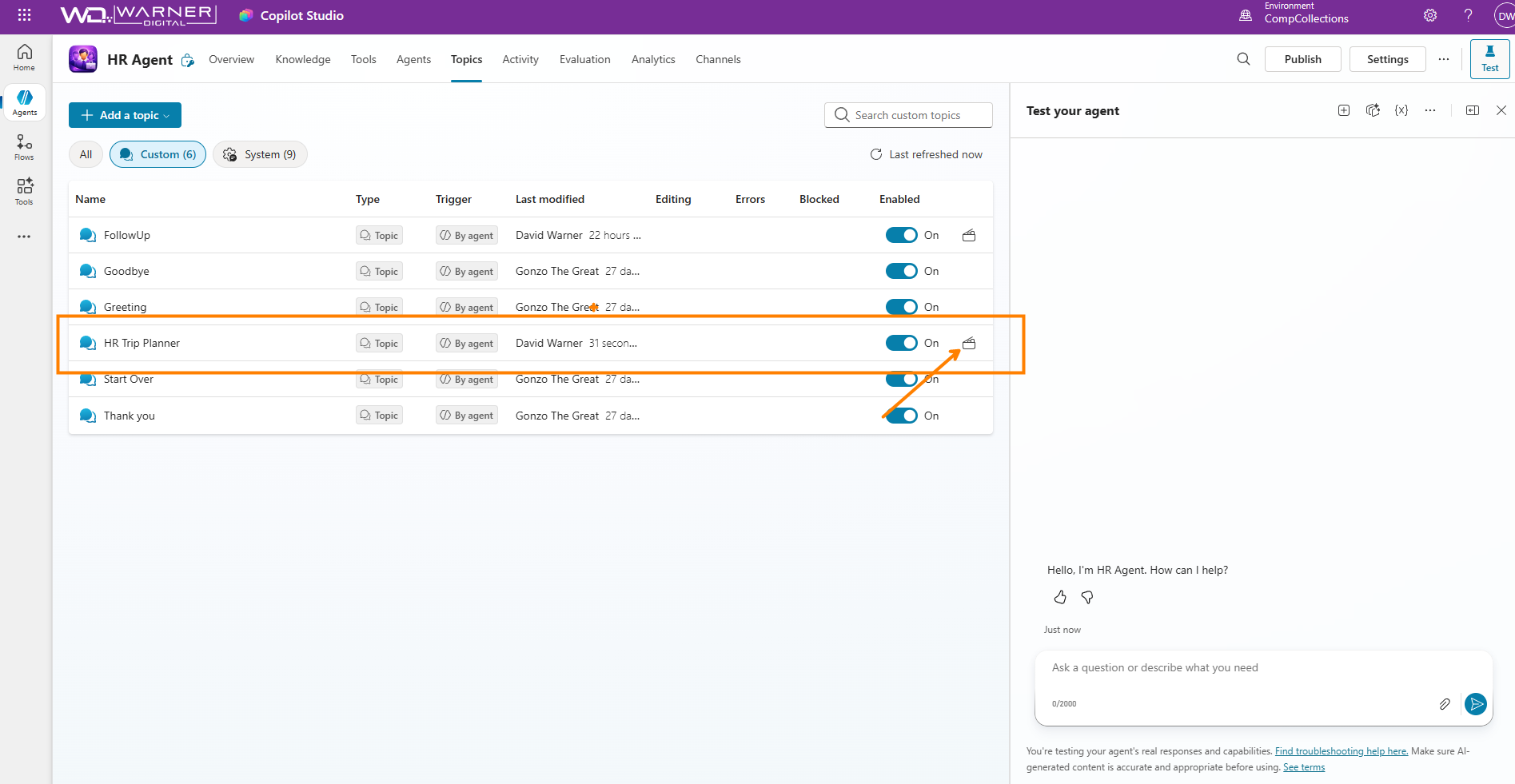The image size is (1515, 784).
Task: Open the gear settings icon in header
Action: pos(1430,15)
